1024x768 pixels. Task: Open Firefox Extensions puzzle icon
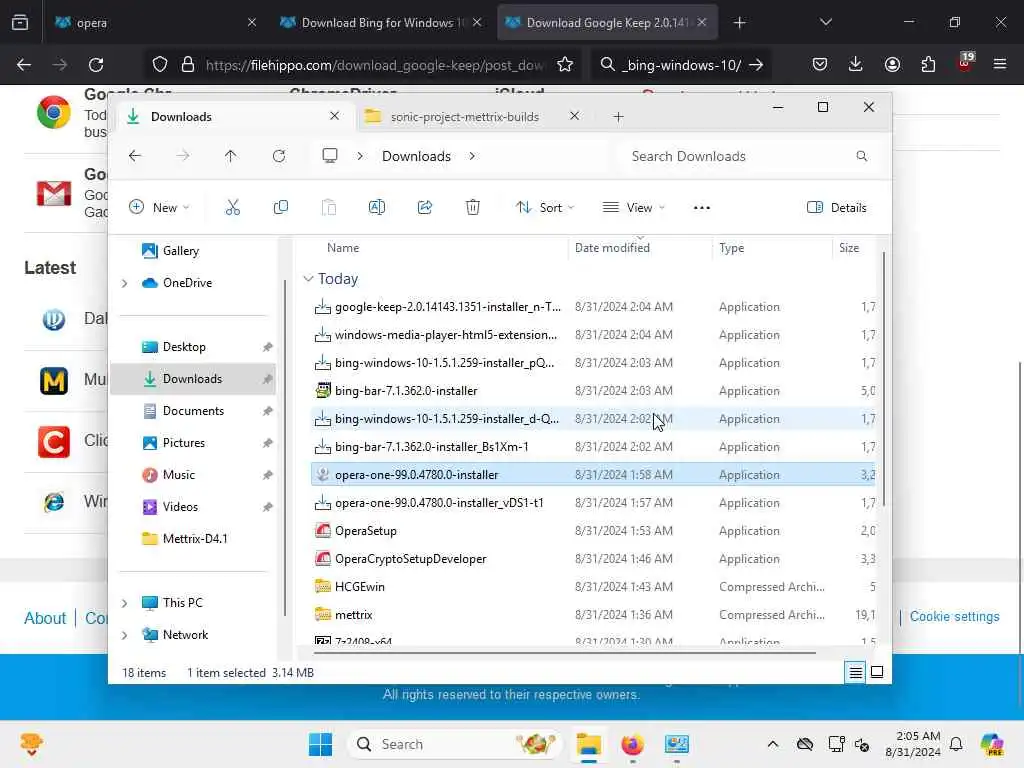tap(928, 65)
